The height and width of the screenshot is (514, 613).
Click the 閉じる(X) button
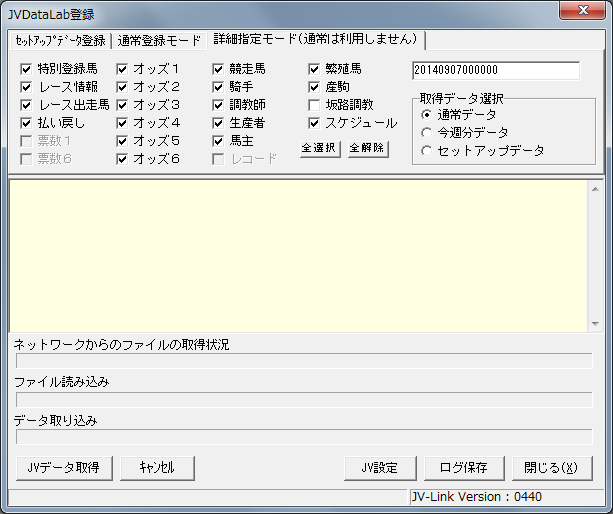coord(552,468)
